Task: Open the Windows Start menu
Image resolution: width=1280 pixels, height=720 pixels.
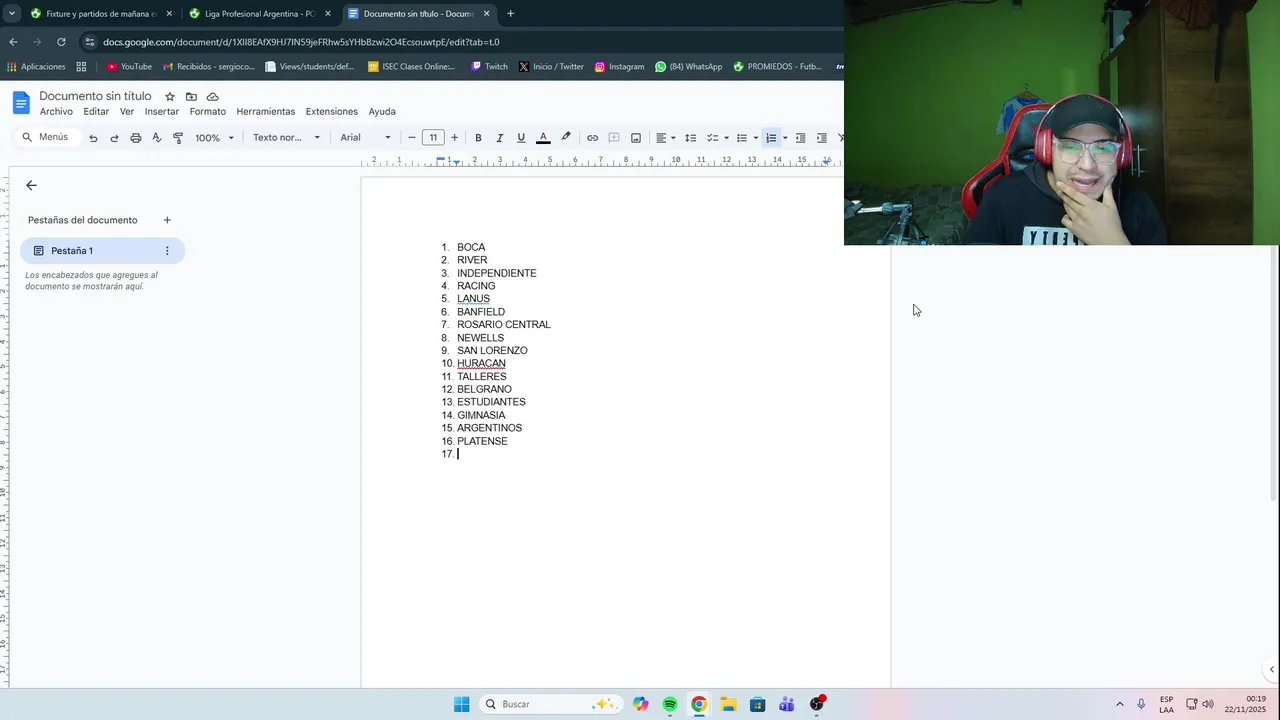Action: coord(461,704)
